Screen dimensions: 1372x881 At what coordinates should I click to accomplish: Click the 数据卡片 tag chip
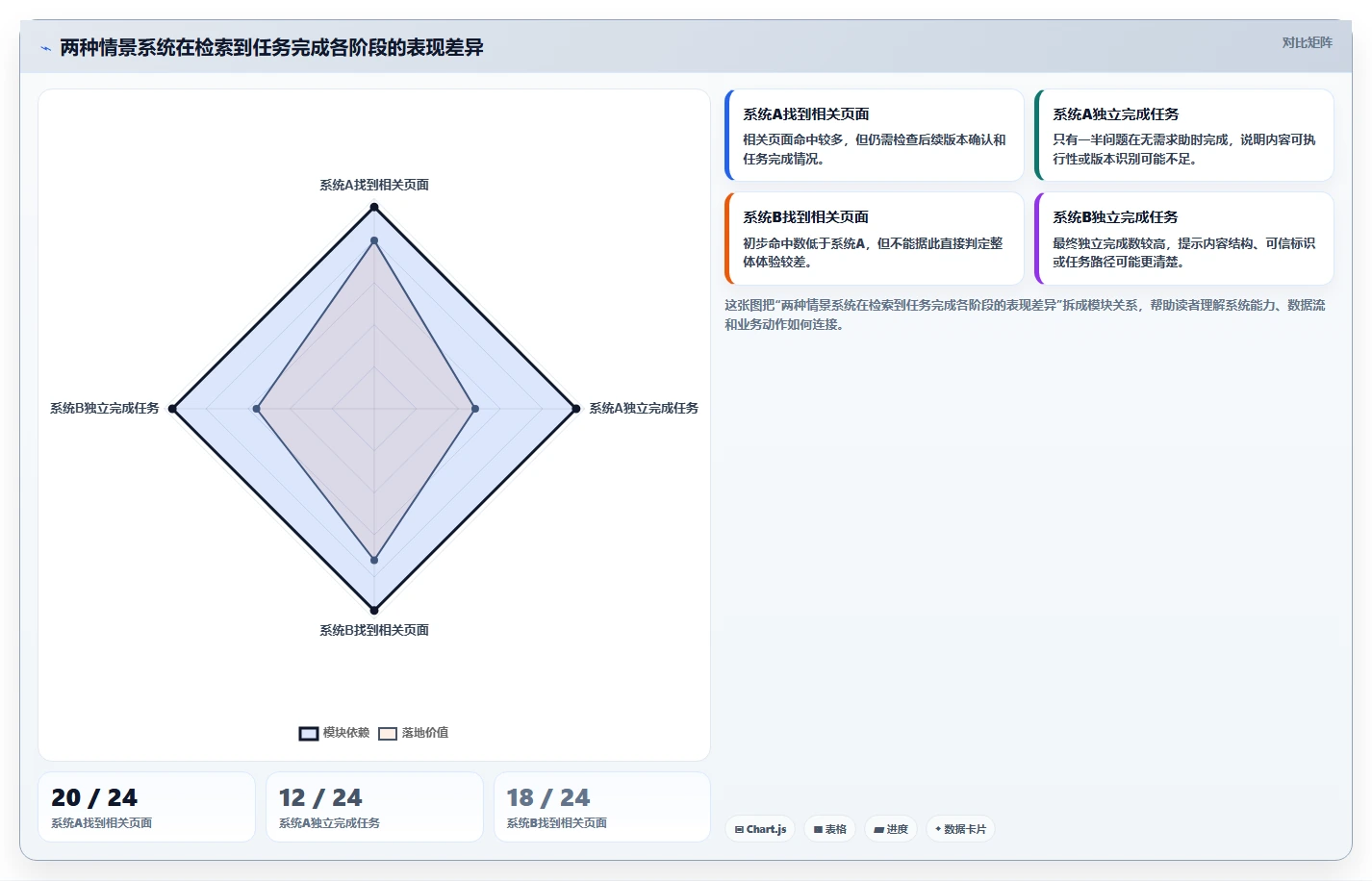click(x=960, y=829)
